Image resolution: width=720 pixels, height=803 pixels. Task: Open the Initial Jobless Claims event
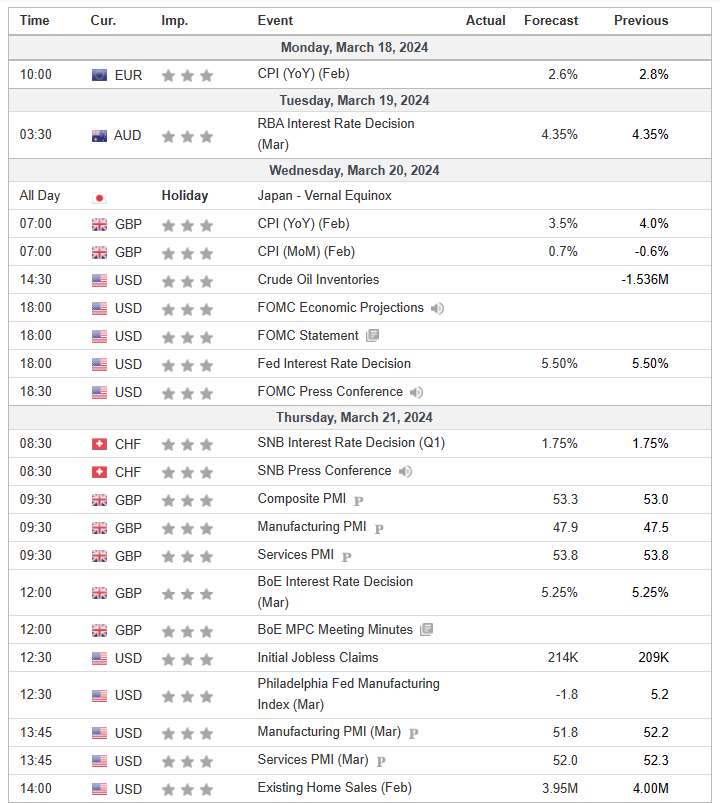(x=317, y=658)
